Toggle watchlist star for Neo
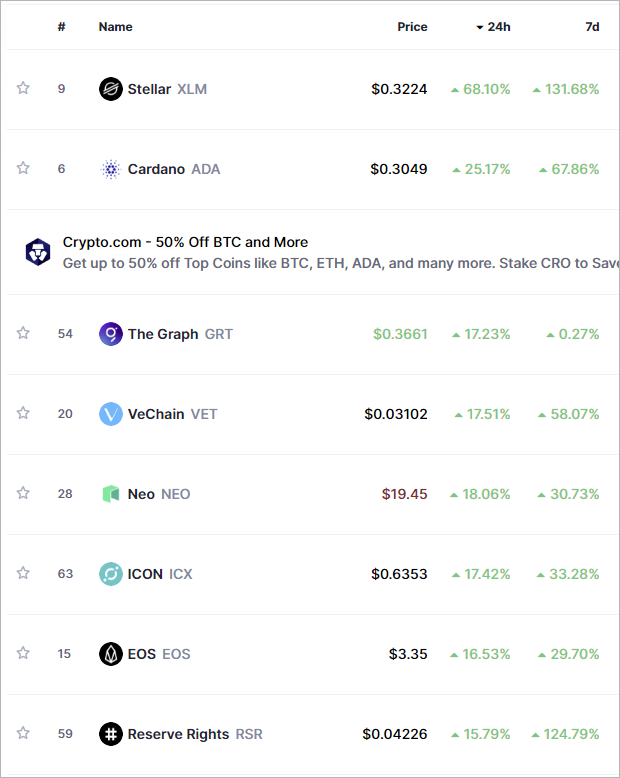Viewport: 620px width, 778px height. pyautogui.click(x=23, y=493)
